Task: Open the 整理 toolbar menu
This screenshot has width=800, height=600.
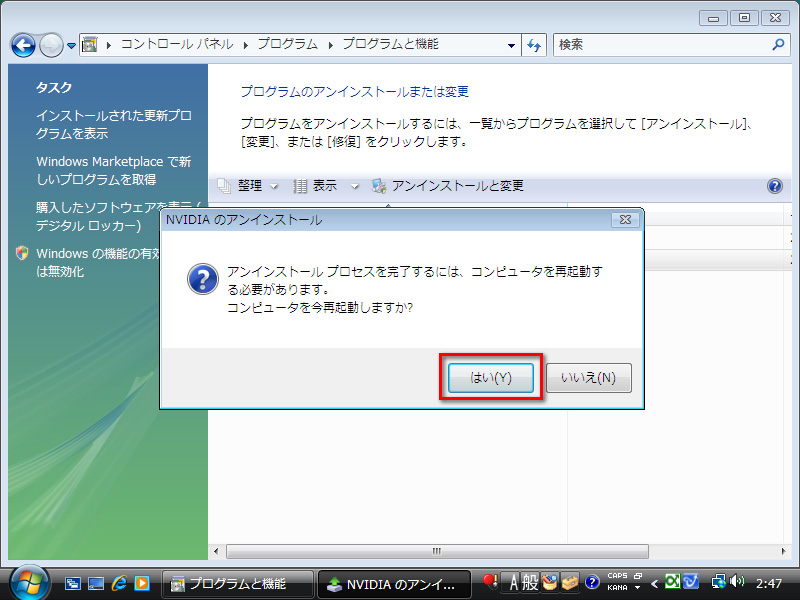Action: tap(248, 186)
